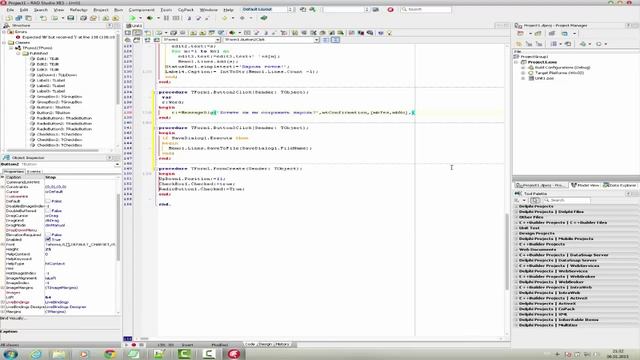
Task: Collapse the Errors node in Structure
Action: tap(4, 32)
